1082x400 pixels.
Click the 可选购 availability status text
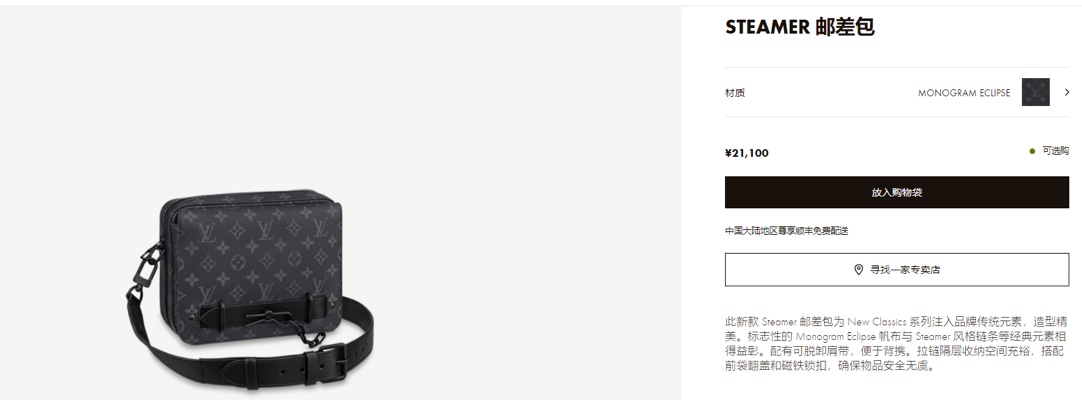pyautogui.click(x=1055, y=151)
